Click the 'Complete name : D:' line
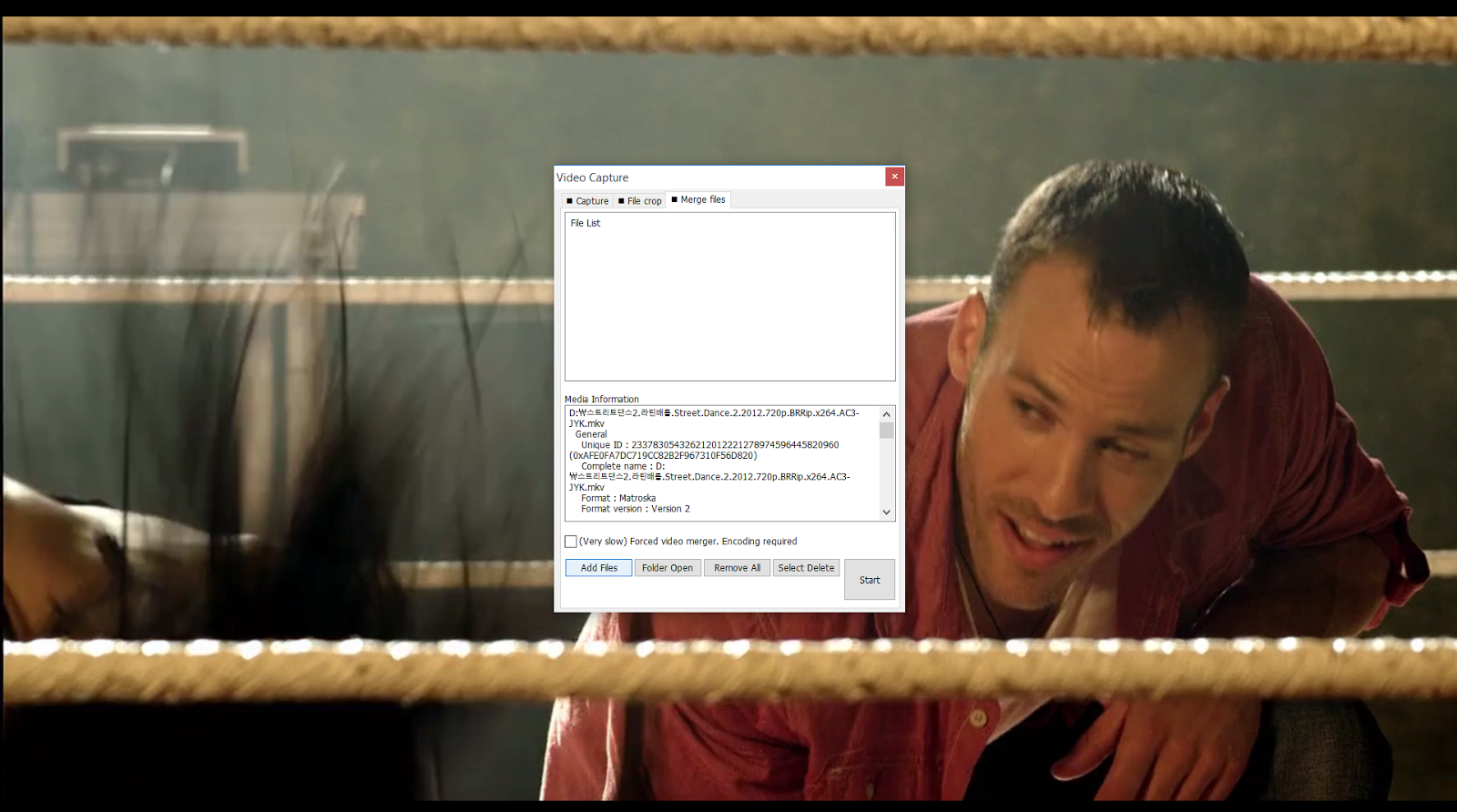The image size is (1457, 812). 623,466
